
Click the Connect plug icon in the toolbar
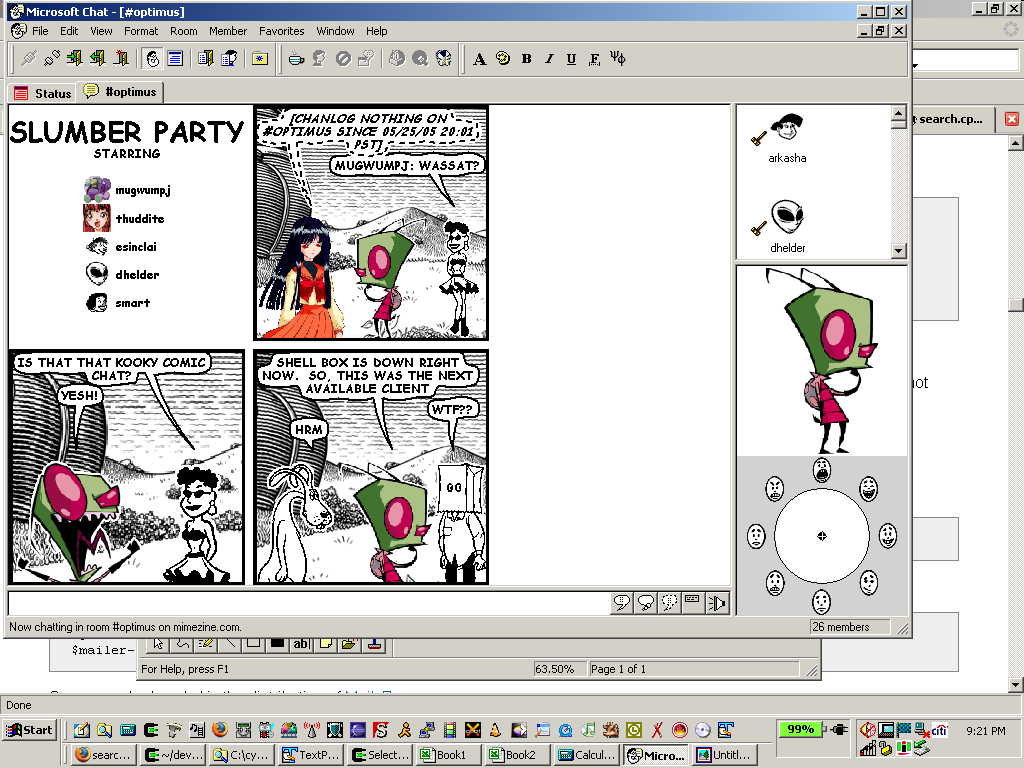(28, 59)
